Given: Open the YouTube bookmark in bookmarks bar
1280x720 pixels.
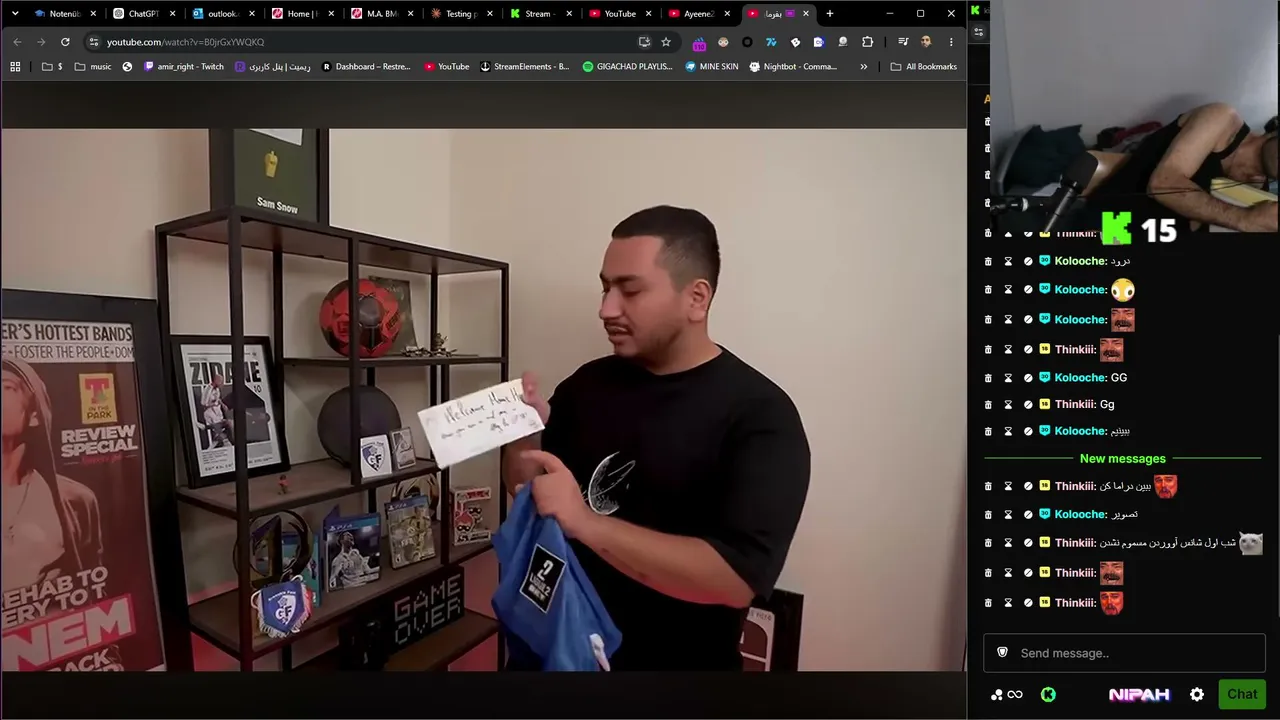Looking at the screenshot, I should pyautogui.click(x=447, y=67).
